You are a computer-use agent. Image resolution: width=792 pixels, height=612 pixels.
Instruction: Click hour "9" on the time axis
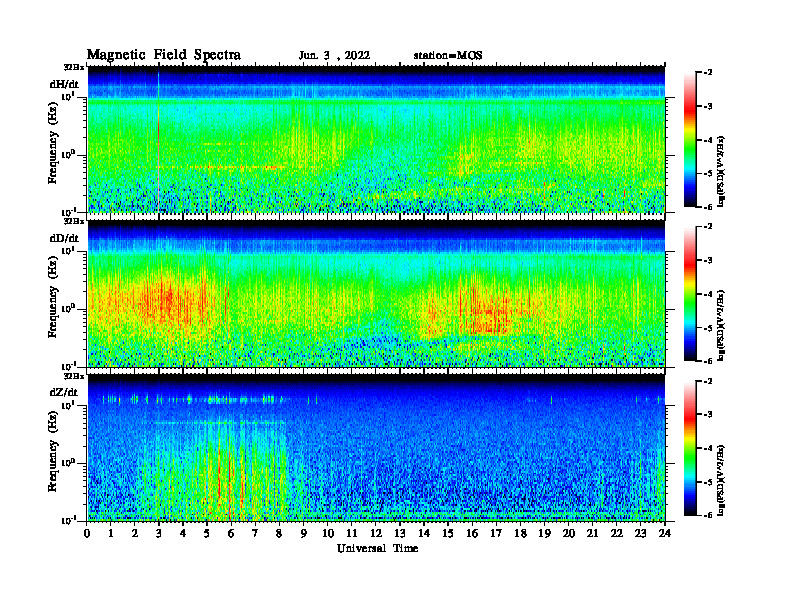(304, 533)
